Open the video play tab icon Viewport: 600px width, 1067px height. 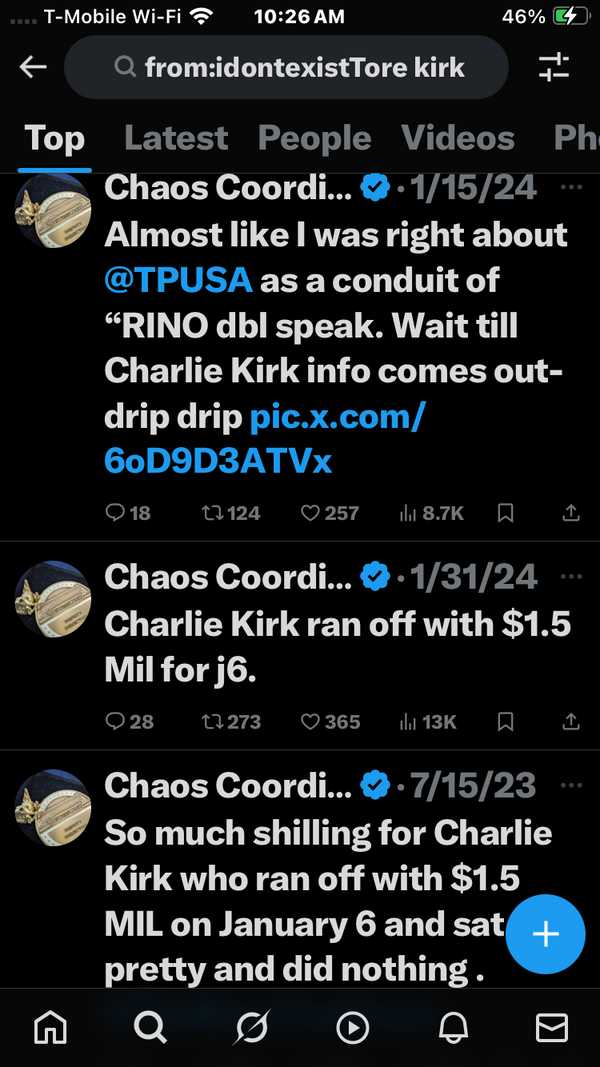pos(351,1027)
